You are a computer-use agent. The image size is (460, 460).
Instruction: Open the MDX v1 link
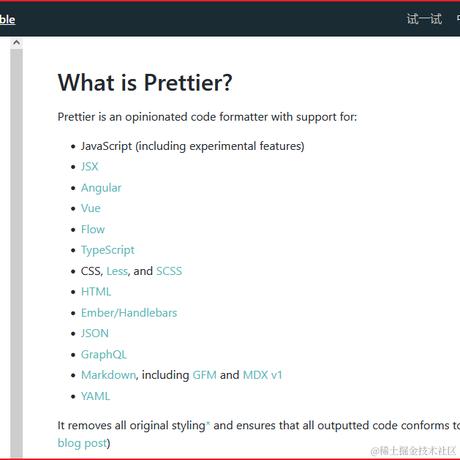tap(262, 375)
